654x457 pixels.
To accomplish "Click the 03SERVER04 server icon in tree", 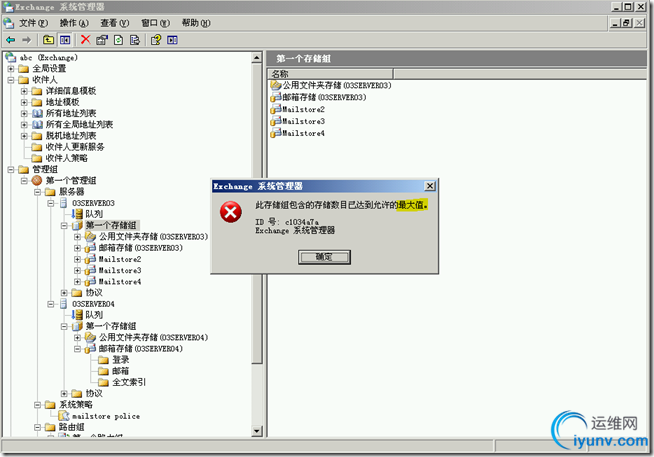I will click(x=64, y=304).
